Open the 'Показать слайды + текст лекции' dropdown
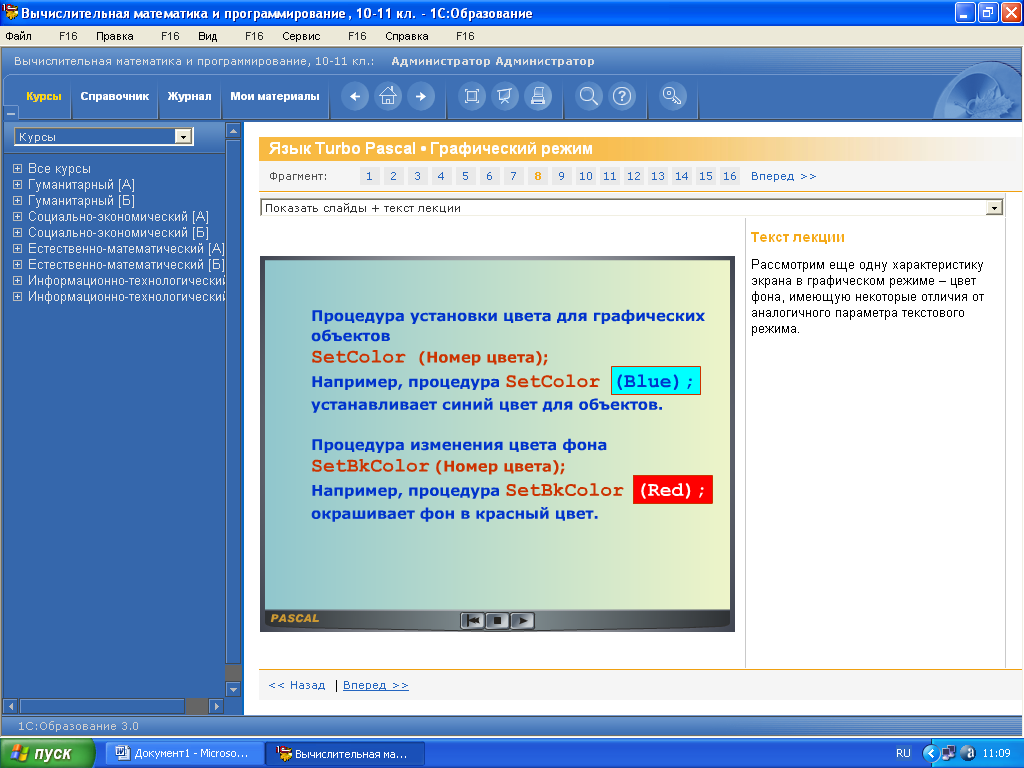1024x768 pixels. point(994,208)
